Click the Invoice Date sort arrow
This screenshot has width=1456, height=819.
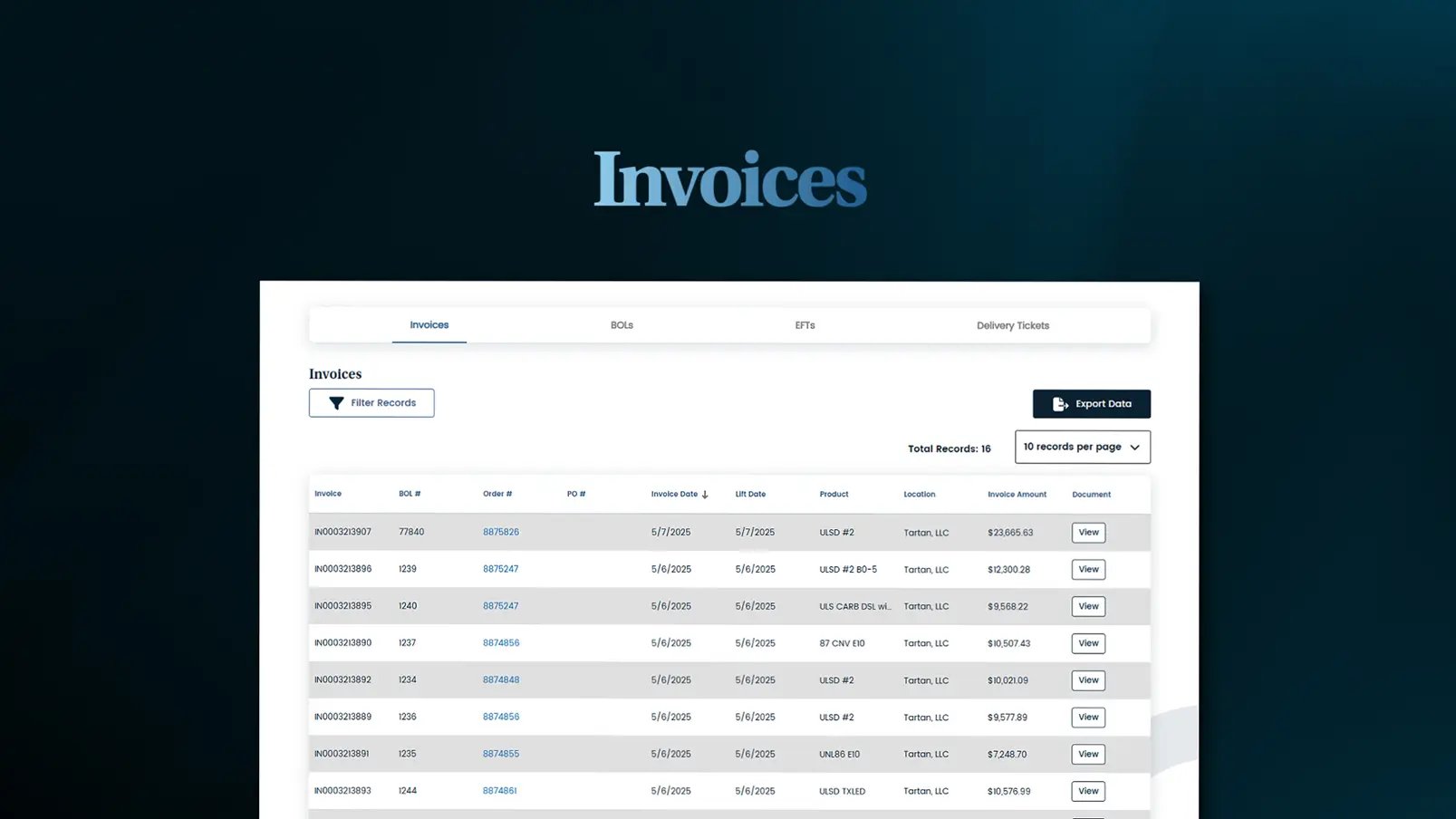coord(706,494)
